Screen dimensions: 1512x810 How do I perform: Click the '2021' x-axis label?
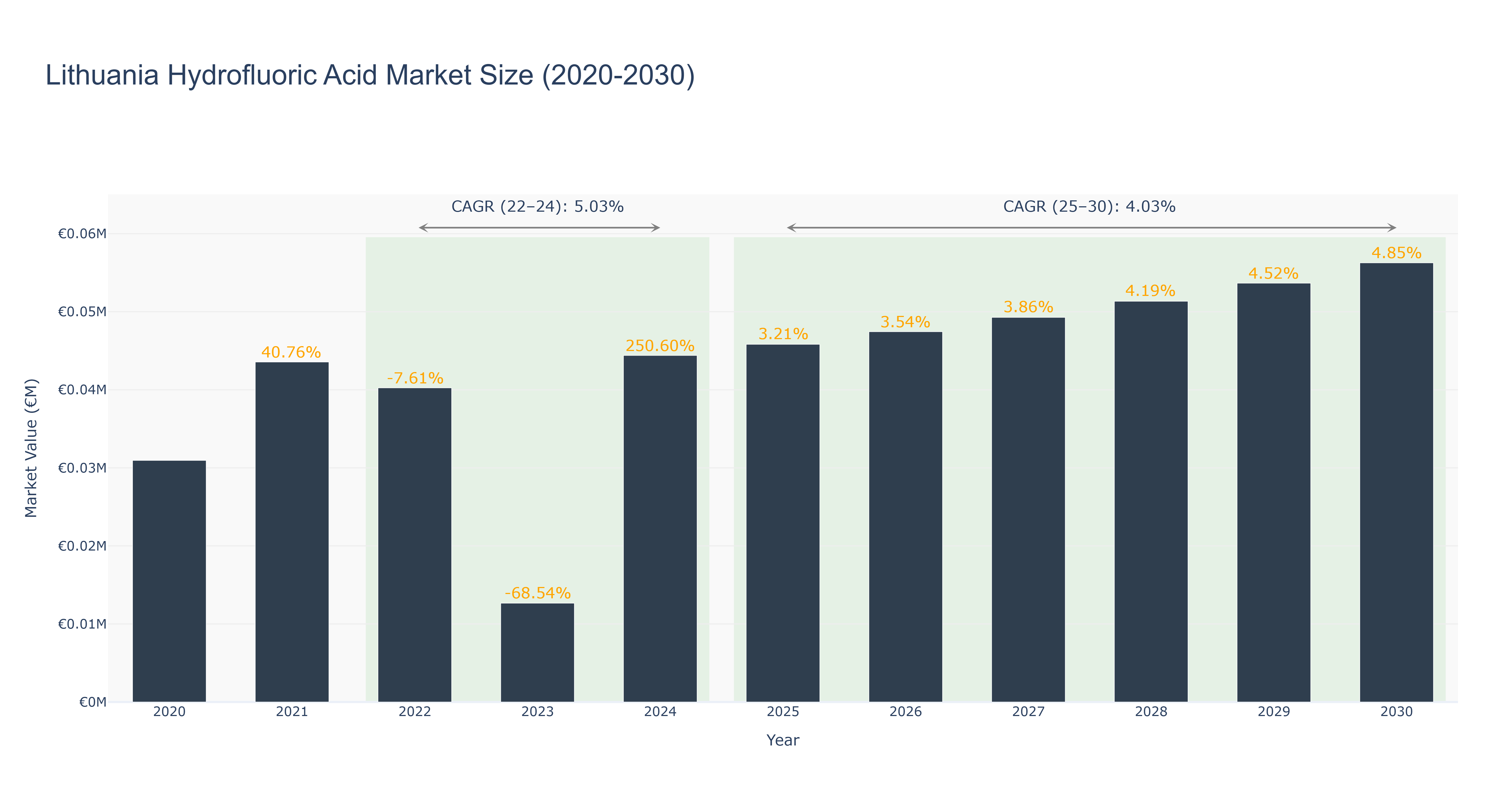coord(292,711)
